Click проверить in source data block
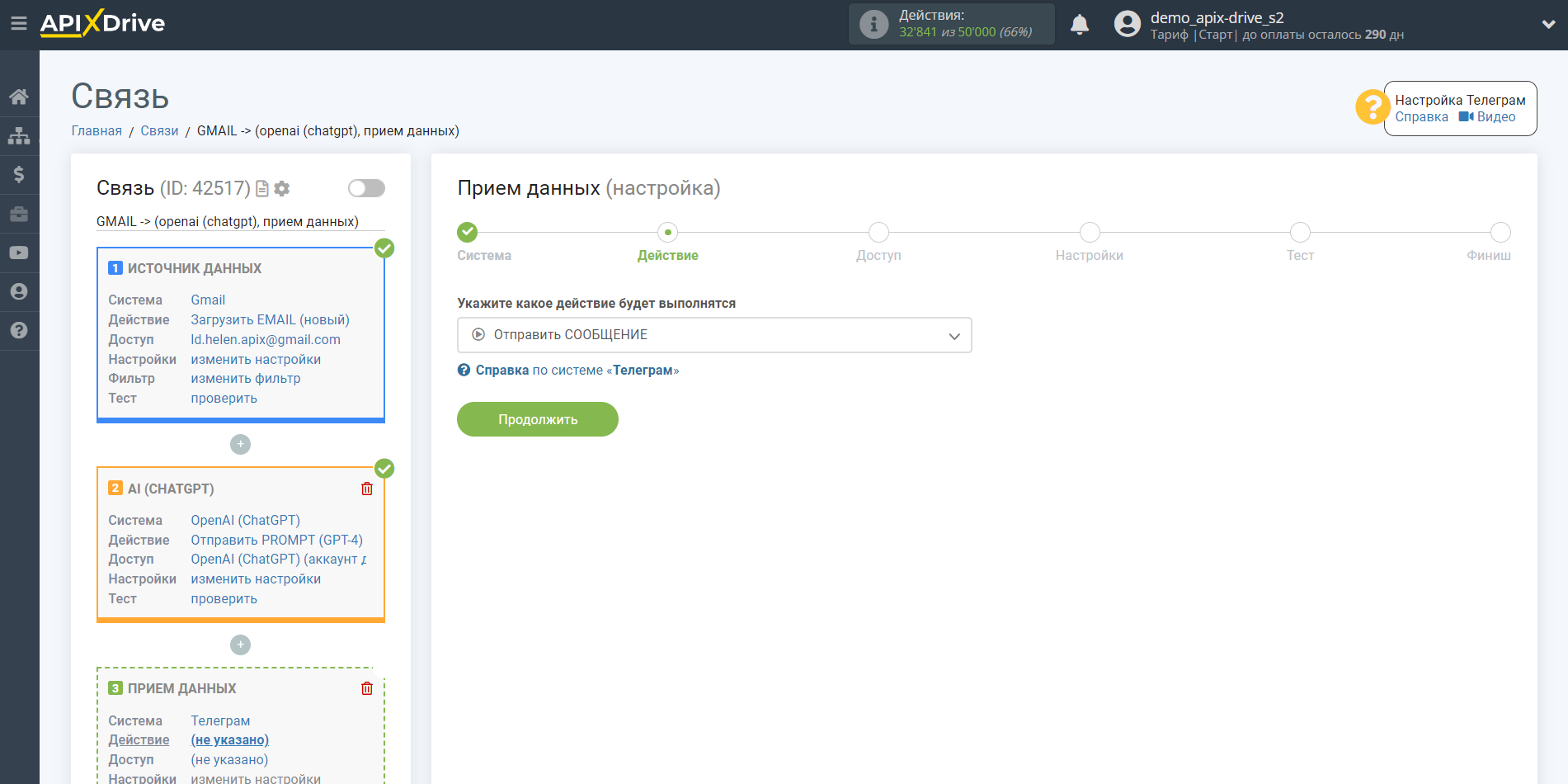Viewport: 1568px width, 784px height. coord(224,398)
